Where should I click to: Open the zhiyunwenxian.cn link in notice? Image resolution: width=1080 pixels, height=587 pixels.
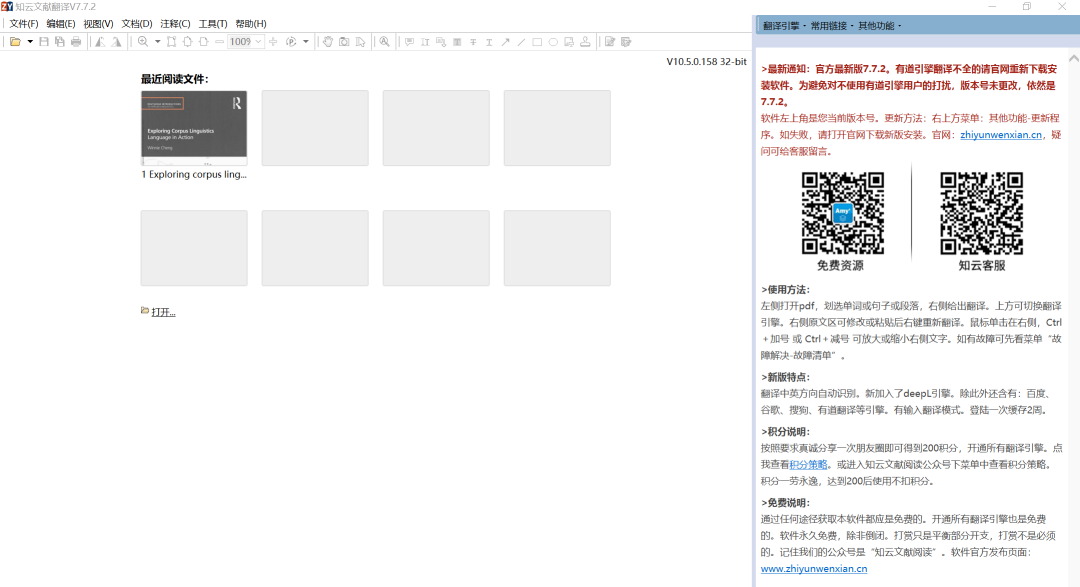pos(1001,135)
